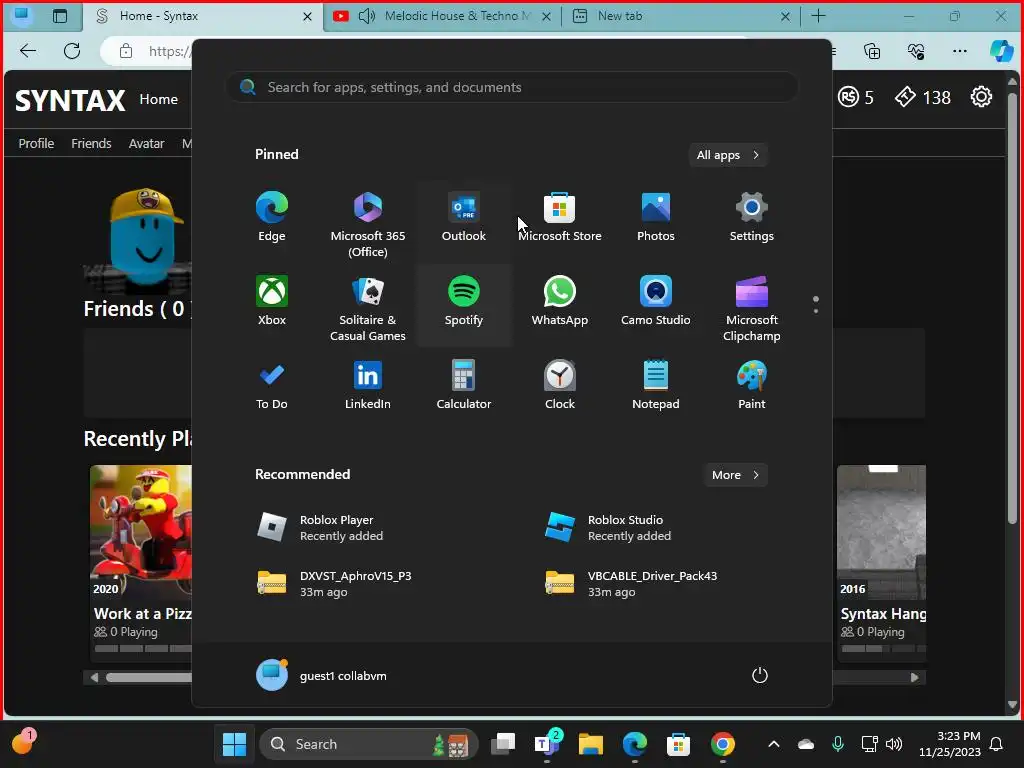
Task: Open volume control in system tray
Action: coord(894,744)
